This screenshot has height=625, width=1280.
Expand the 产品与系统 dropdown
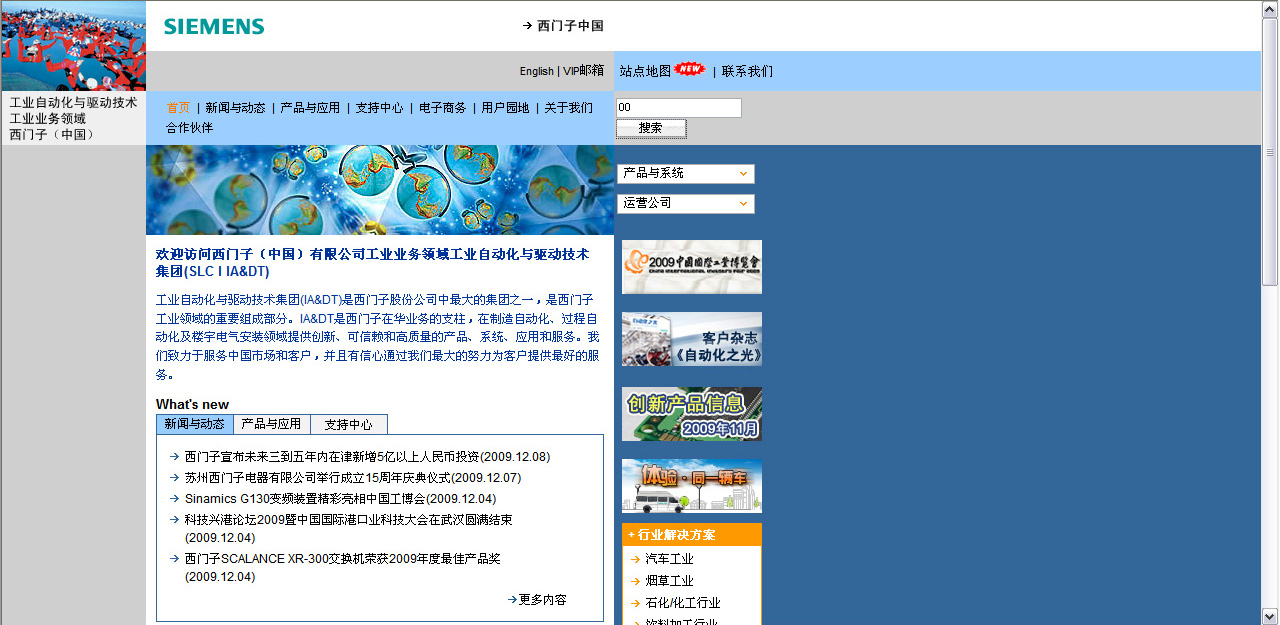click(686, 174)
